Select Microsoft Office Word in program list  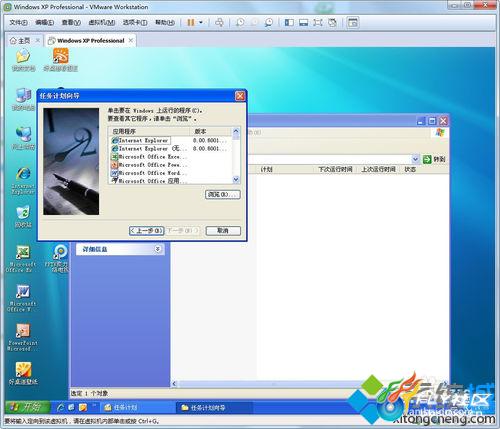click(149, 173)
